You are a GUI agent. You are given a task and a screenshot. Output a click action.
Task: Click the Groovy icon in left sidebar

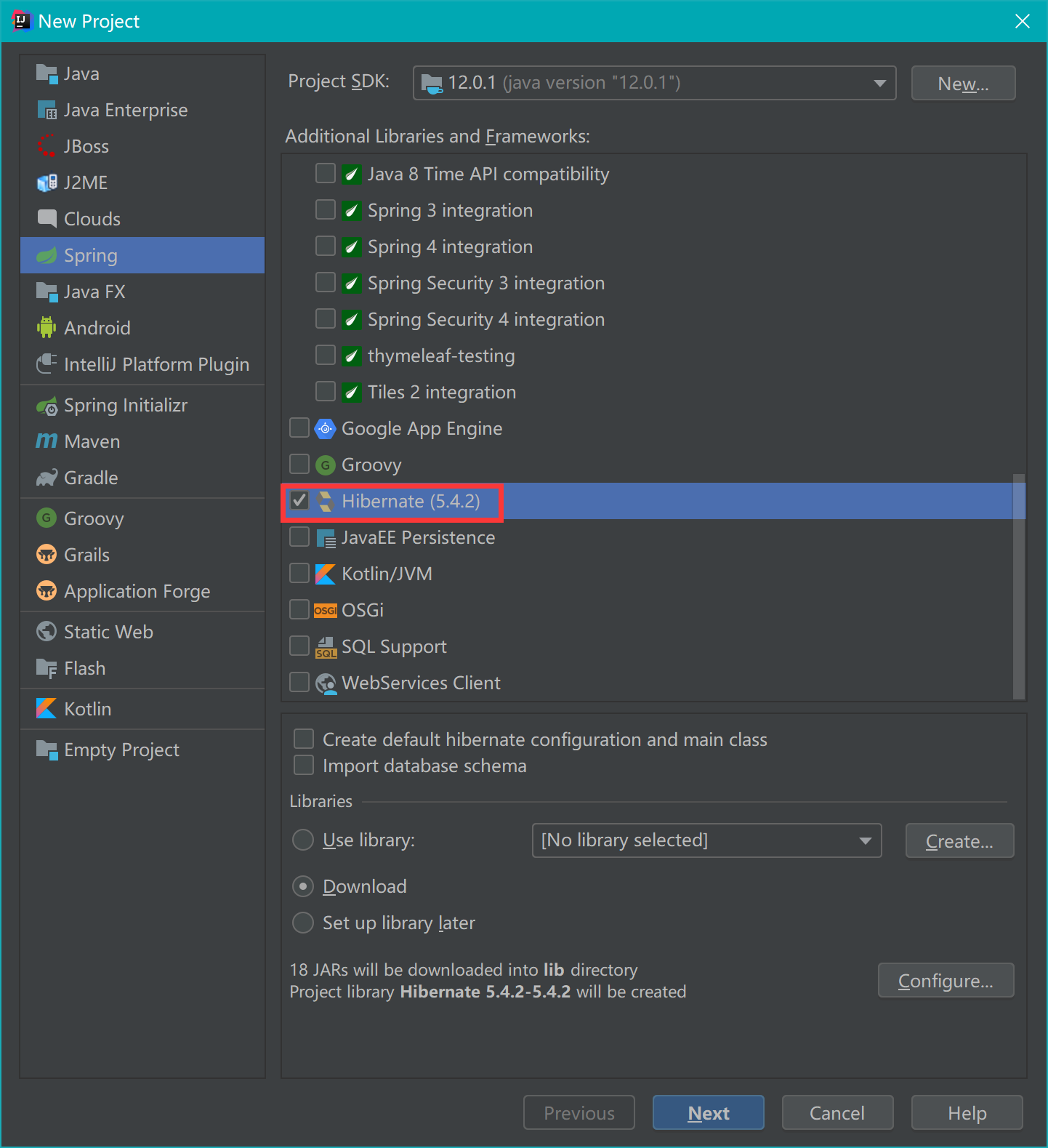tap(47, 518)
